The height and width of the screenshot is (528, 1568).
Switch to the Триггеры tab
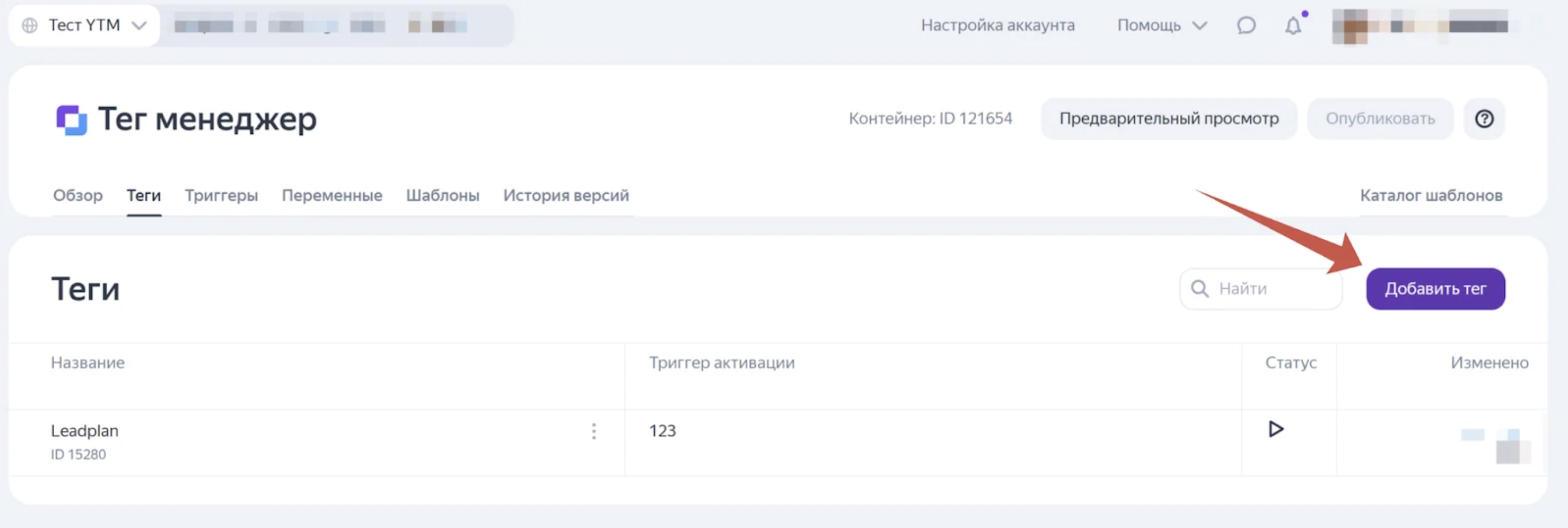[221, 195]
